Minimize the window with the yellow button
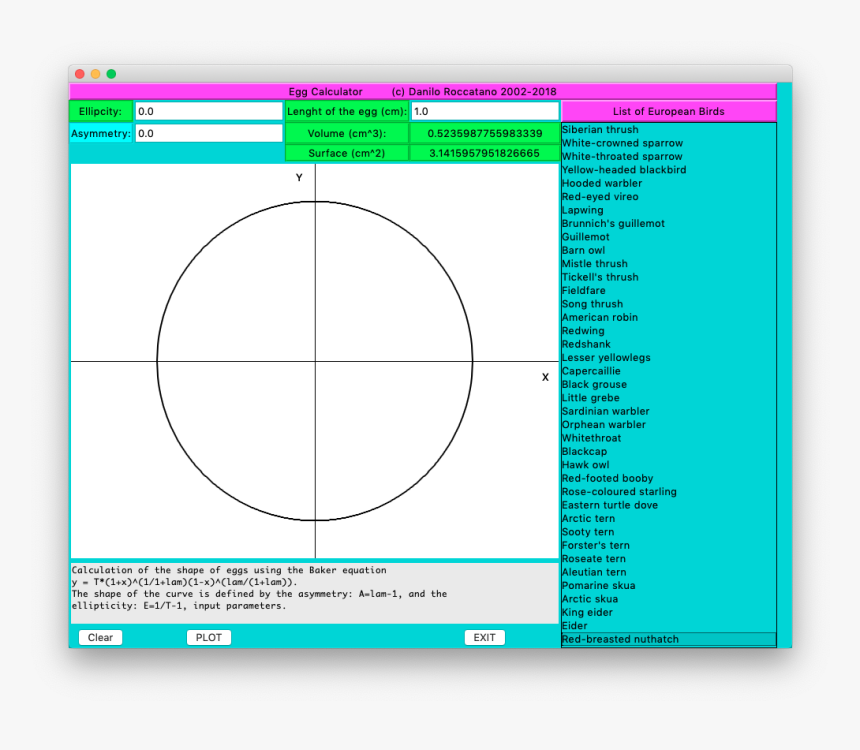The height and width of the screenshot is (750, 860). point(95,74)
